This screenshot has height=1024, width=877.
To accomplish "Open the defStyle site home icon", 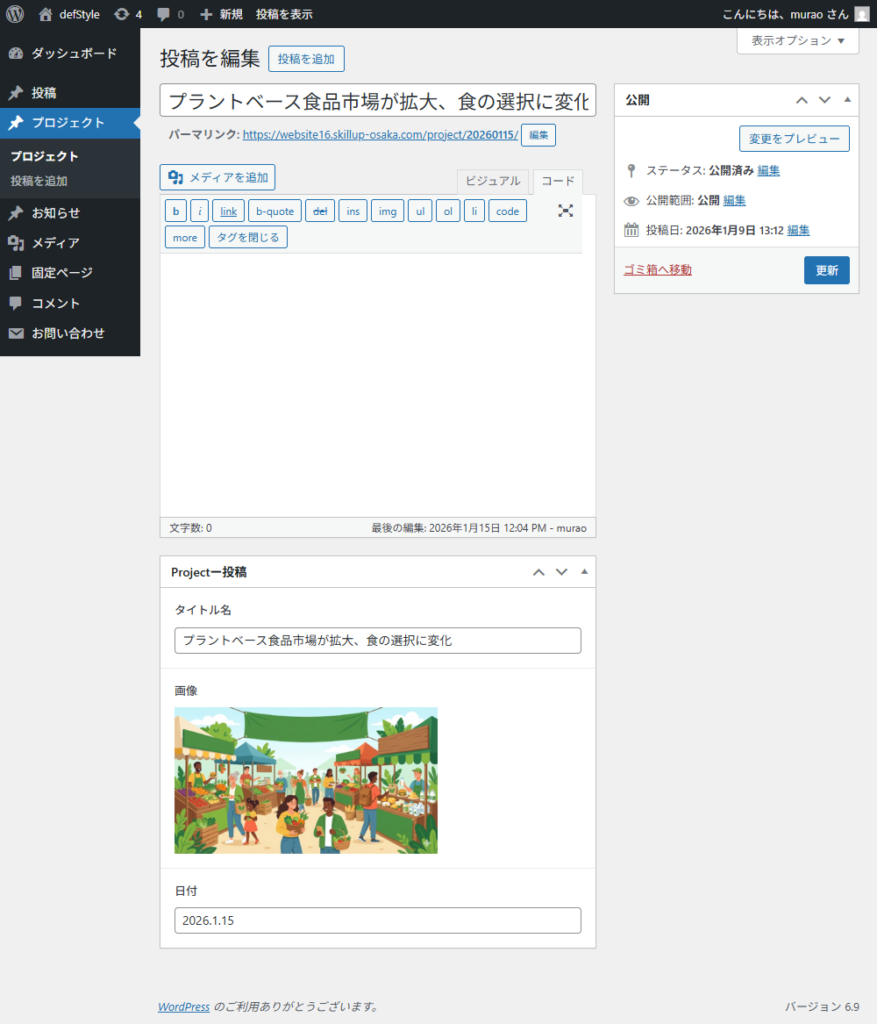I will point(45,14).
